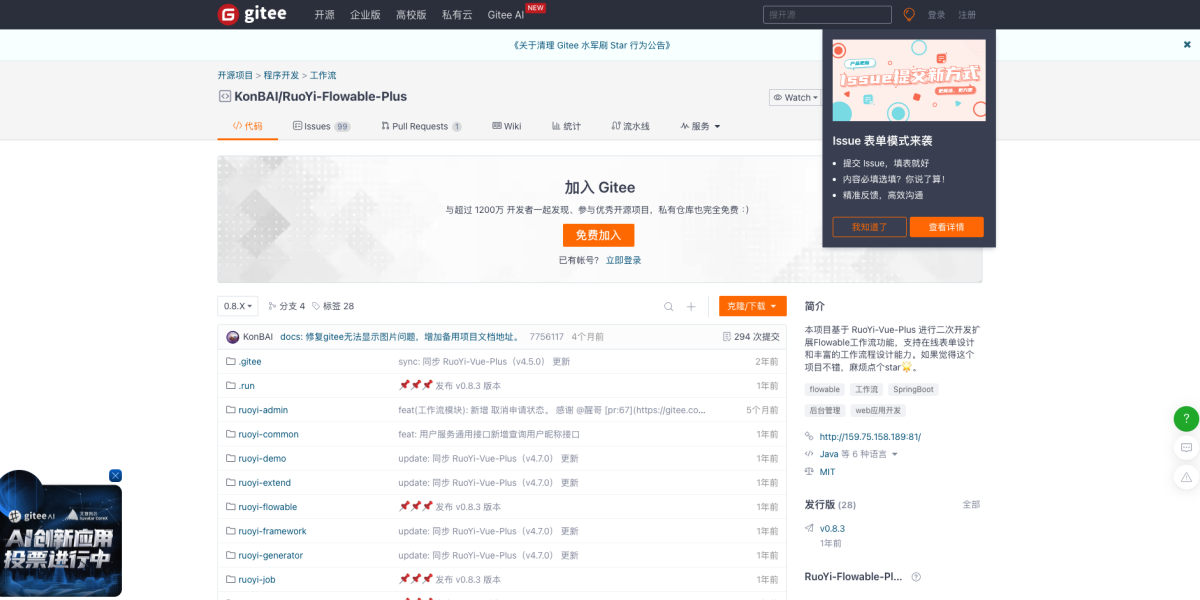Click the flowable topic tag
This screenshot has height=600, width=1200.
tap(825, 389)
